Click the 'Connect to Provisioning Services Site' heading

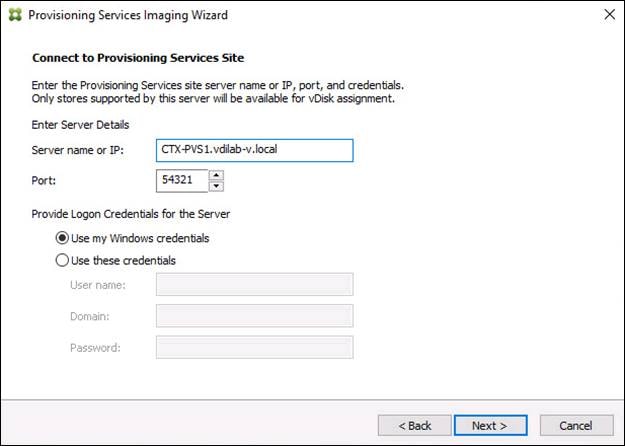click(x=138, y=58)
